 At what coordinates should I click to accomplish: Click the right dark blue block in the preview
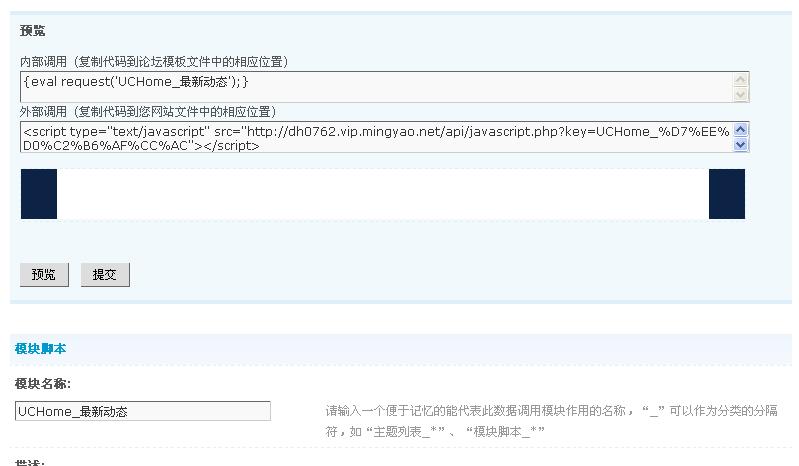tap(727, 194)
